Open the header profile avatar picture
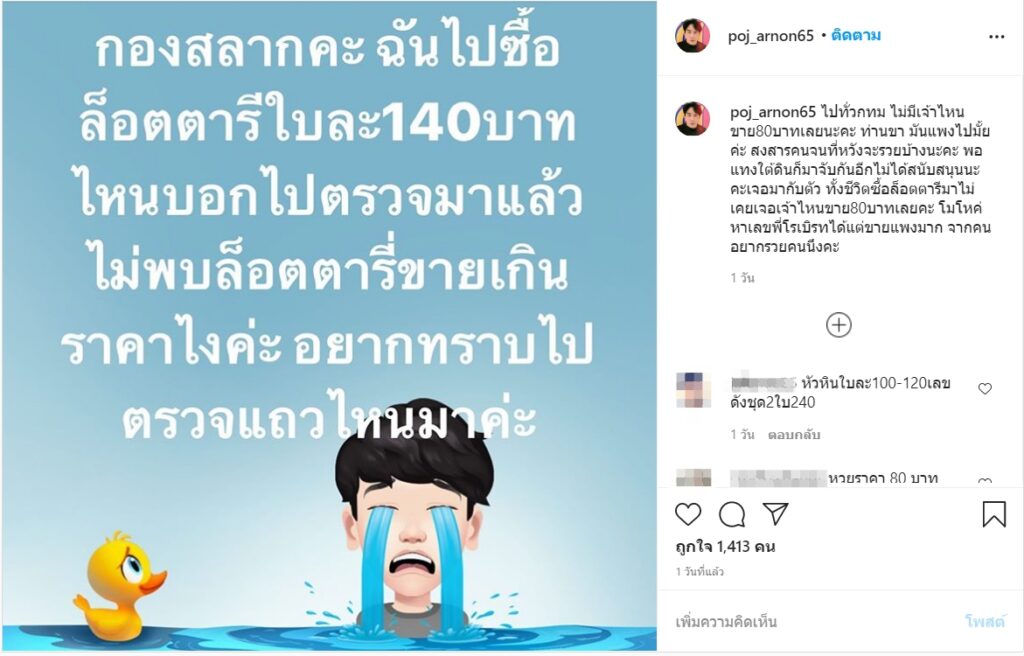Viewport: 1024px width, 656px height. [692, 35]
